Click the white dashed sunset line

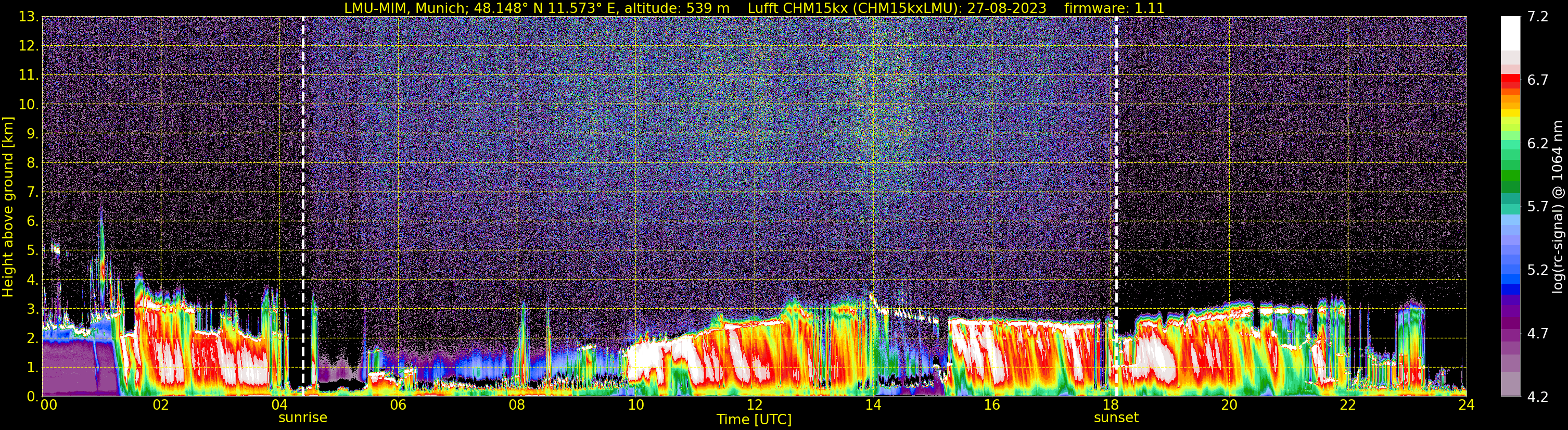(1116, 206)
